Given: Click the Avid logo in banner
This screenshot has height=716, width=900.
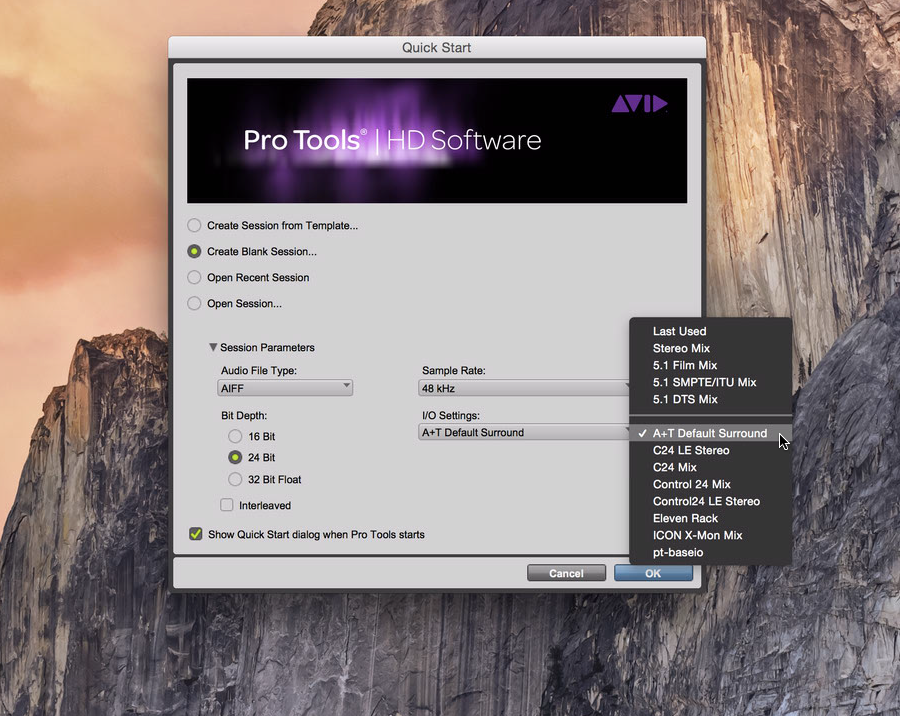Looking at the screenshot, I should [639, 103].
